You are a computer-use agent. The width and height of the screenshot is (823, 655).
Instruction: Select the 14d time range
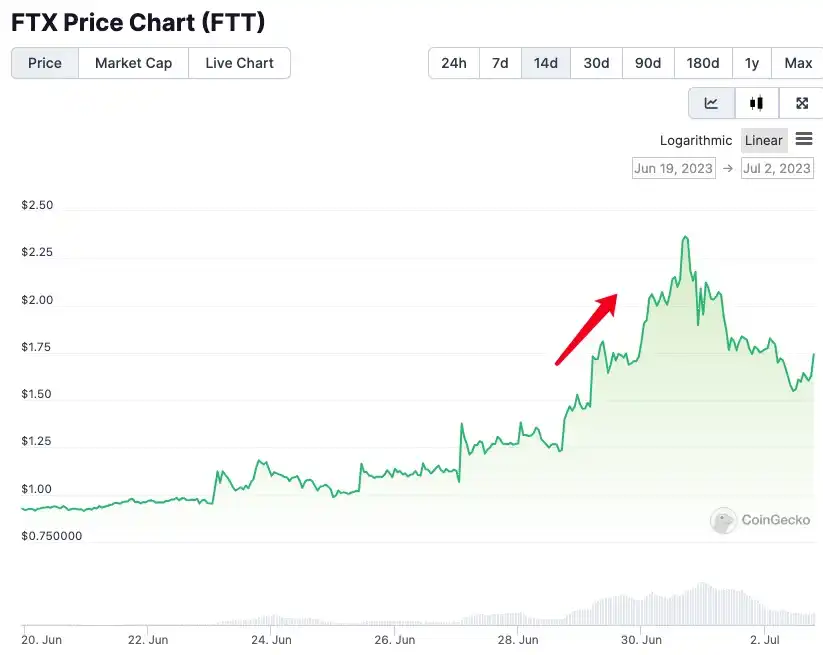coord(545,62)
